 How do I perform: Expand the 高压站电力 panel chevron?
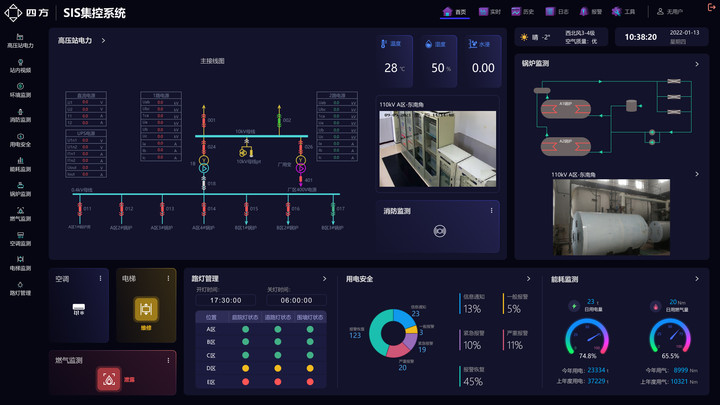(103, 41)
